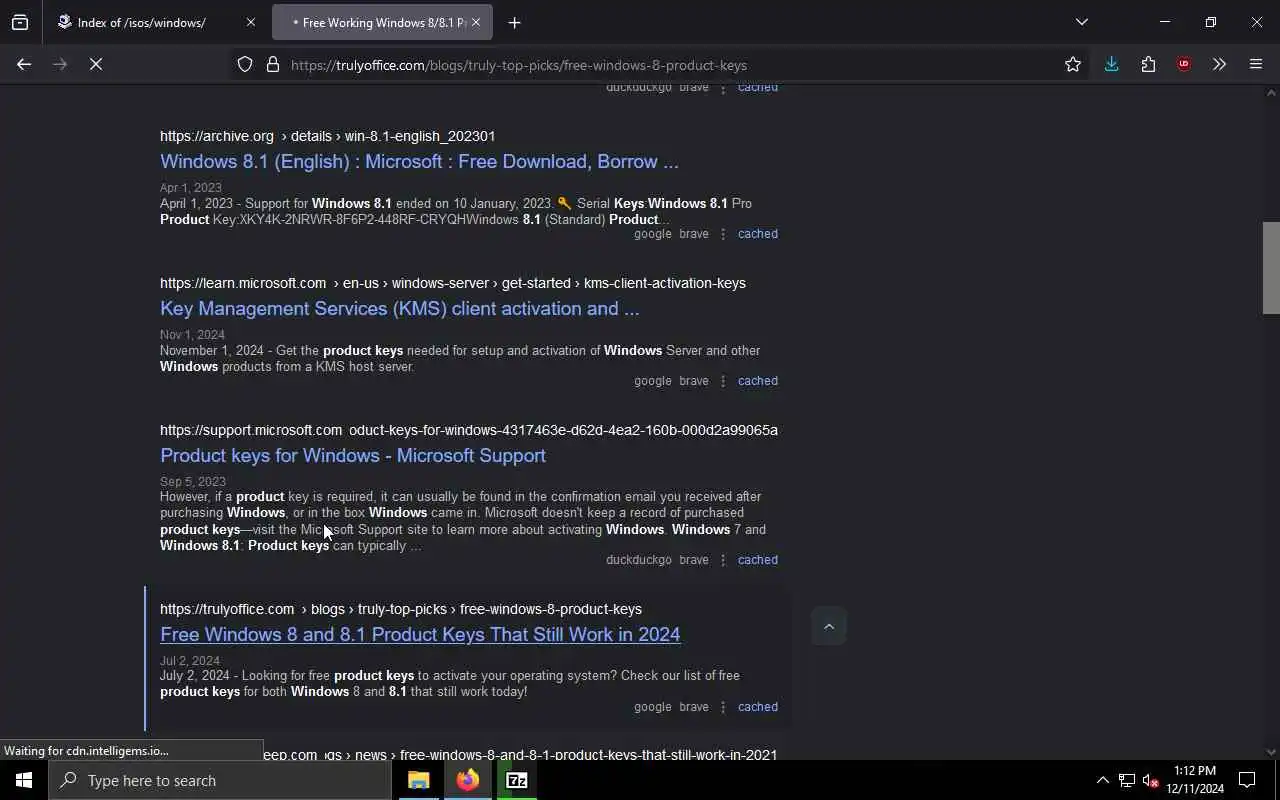Open the Windows Start menu
The width and height of the screenshot is (1280, 800).
pos(24,780)
